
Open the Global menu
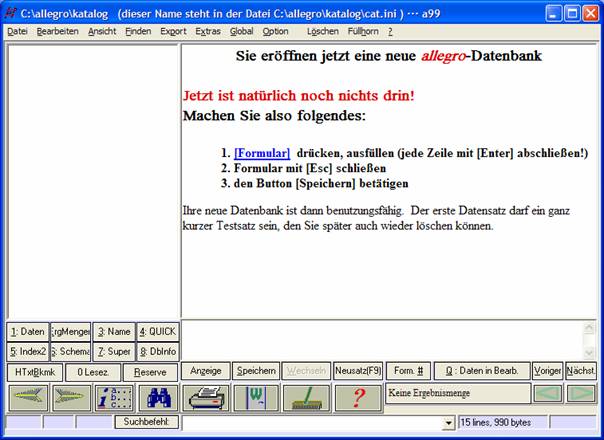pos(242,32)
